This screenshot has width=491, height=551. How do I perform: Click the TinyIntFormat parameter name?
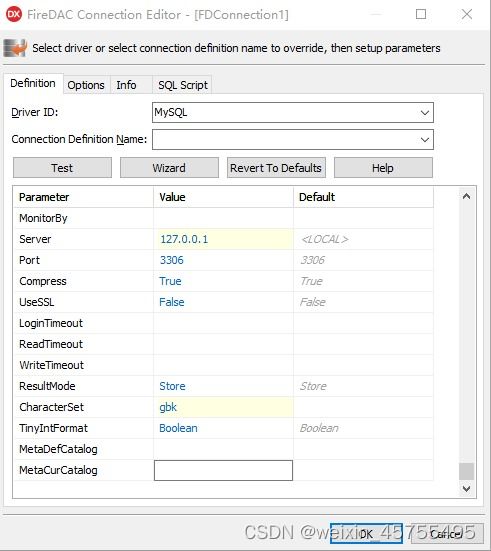[53, 428]
